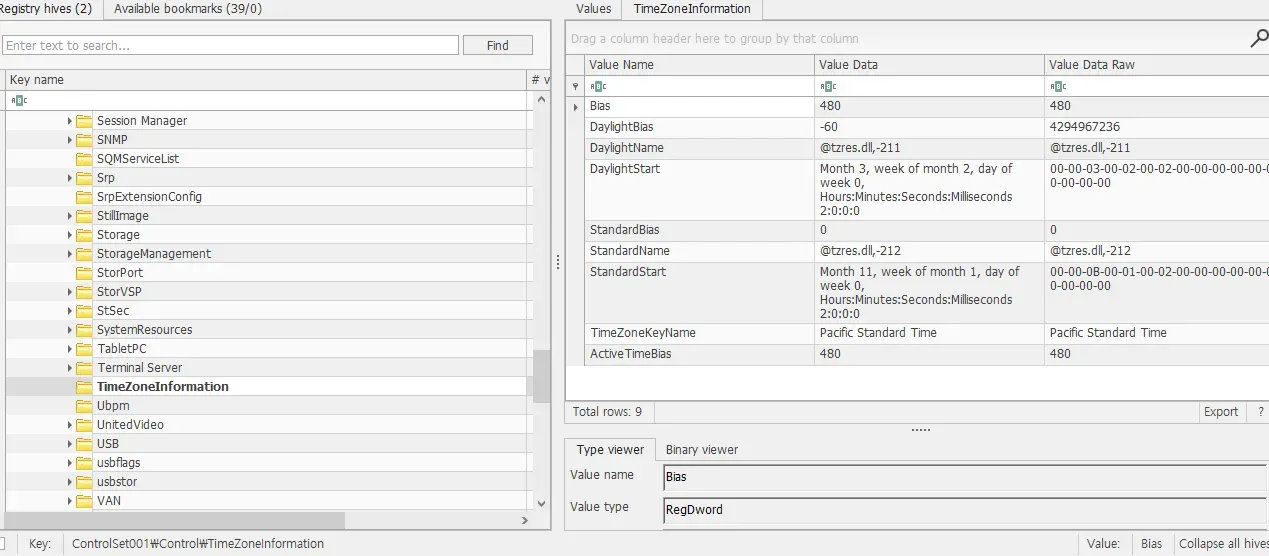Open the Binary viewer tab
The height and width of the screenshot is (556, 1269).
point(701,450)
